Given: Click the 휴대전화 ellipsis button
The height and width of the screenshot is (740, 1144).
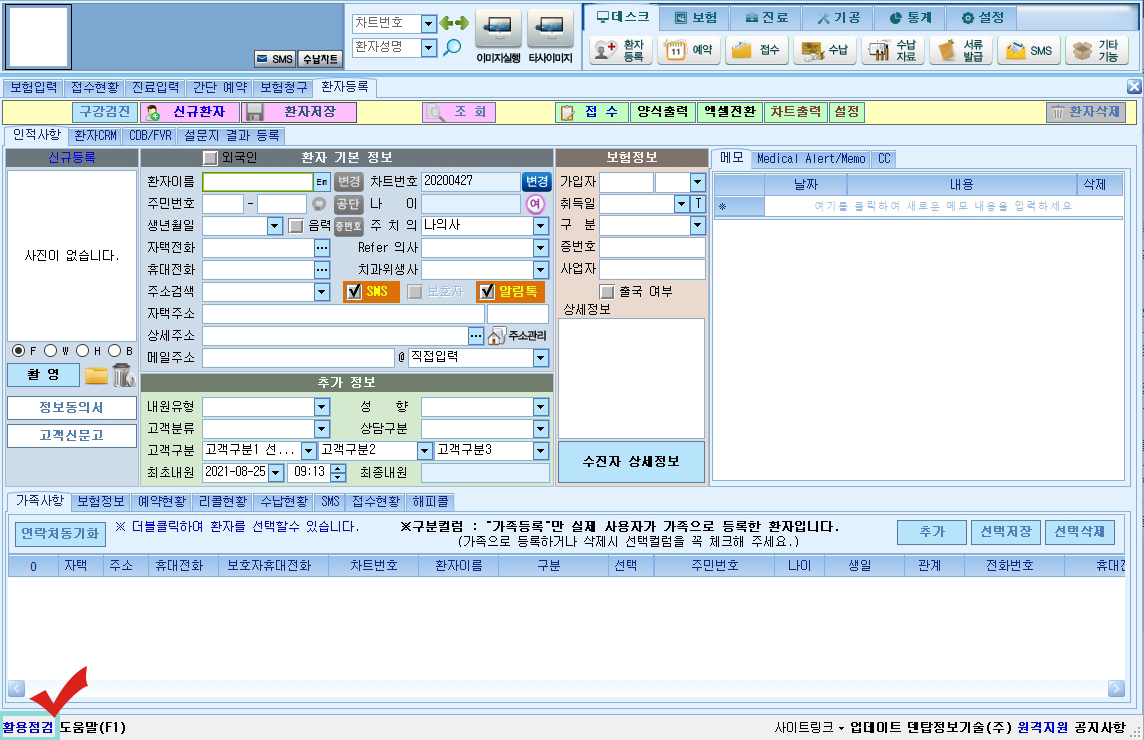Looking at the screenshot, I should [x=322, y=270].
